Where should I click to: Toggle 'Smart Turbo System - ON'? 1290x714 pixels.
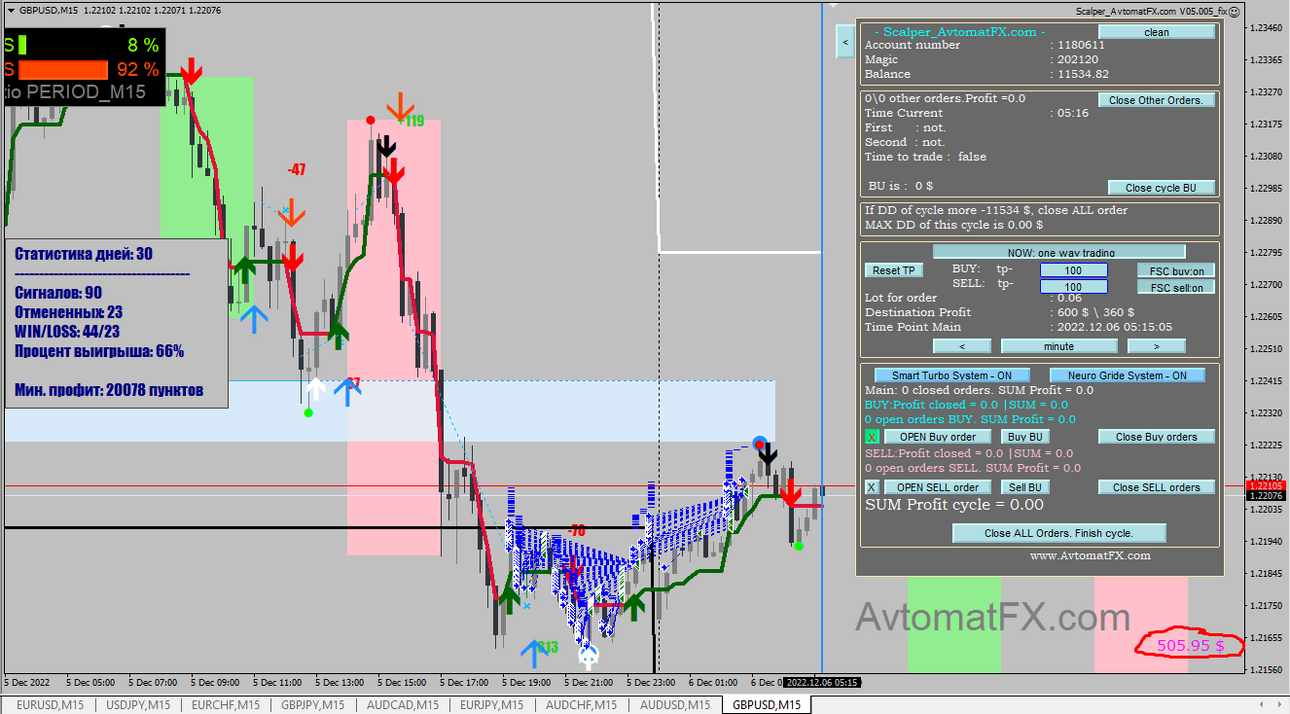click(x=951, y=375)
